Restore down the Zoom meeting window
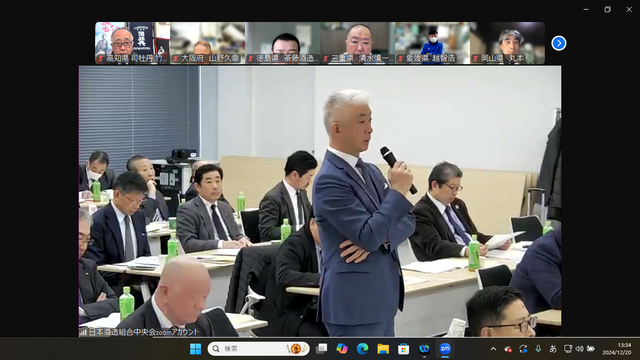Screen dimensions: 640x360 [608, 9]
